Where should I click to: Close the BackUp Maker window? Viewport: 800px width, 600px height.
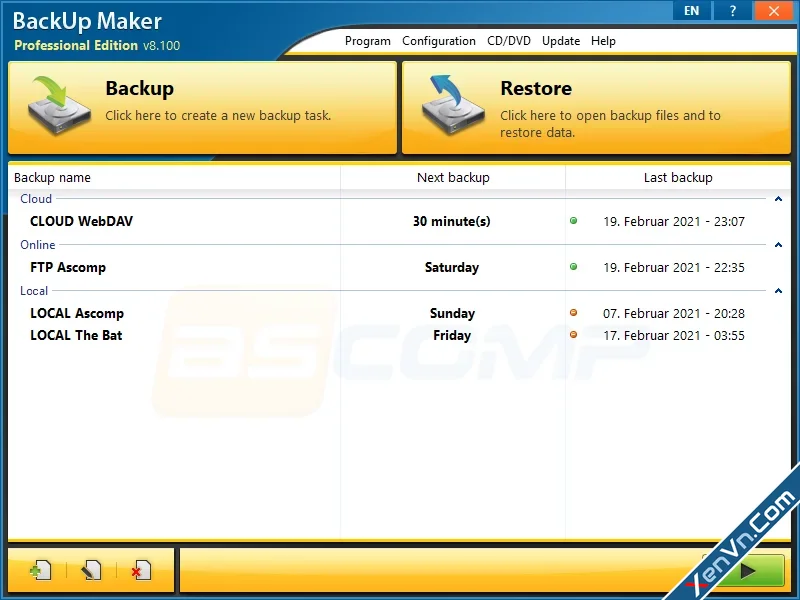coord(773,11)
